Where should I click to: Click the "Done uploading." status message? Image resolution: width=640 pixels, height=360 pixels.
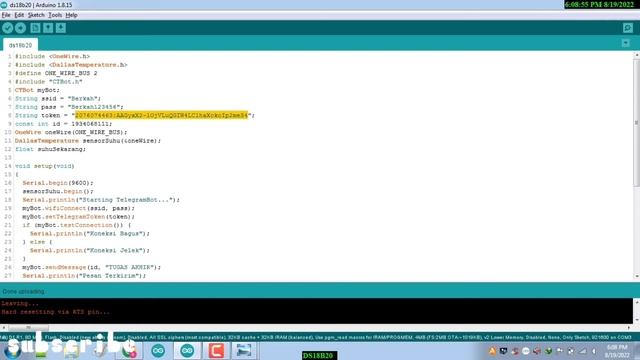pos(24,291)
